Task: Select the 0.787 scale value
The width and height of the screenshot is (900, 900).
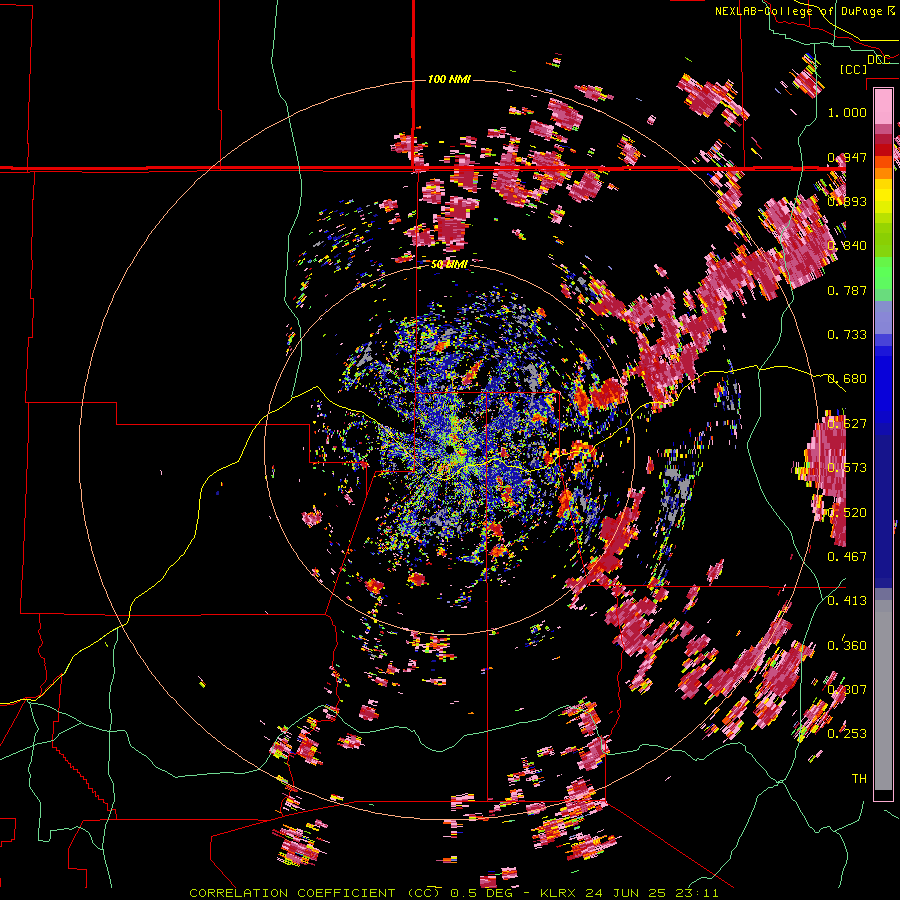Action: [847, 290]
